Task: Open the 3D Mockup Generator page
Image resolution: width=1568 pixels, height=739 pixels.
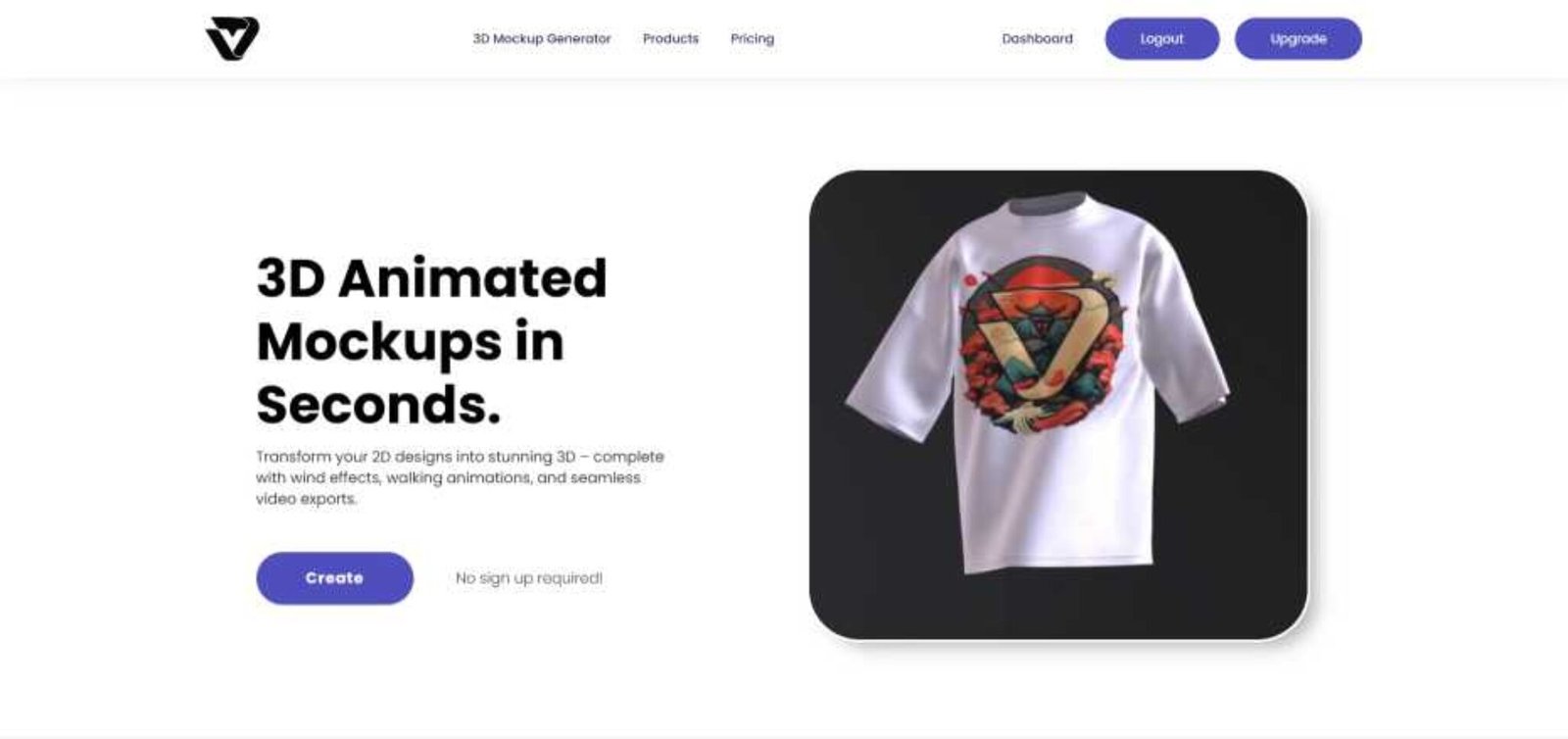Action: click(x=542, y=39)
